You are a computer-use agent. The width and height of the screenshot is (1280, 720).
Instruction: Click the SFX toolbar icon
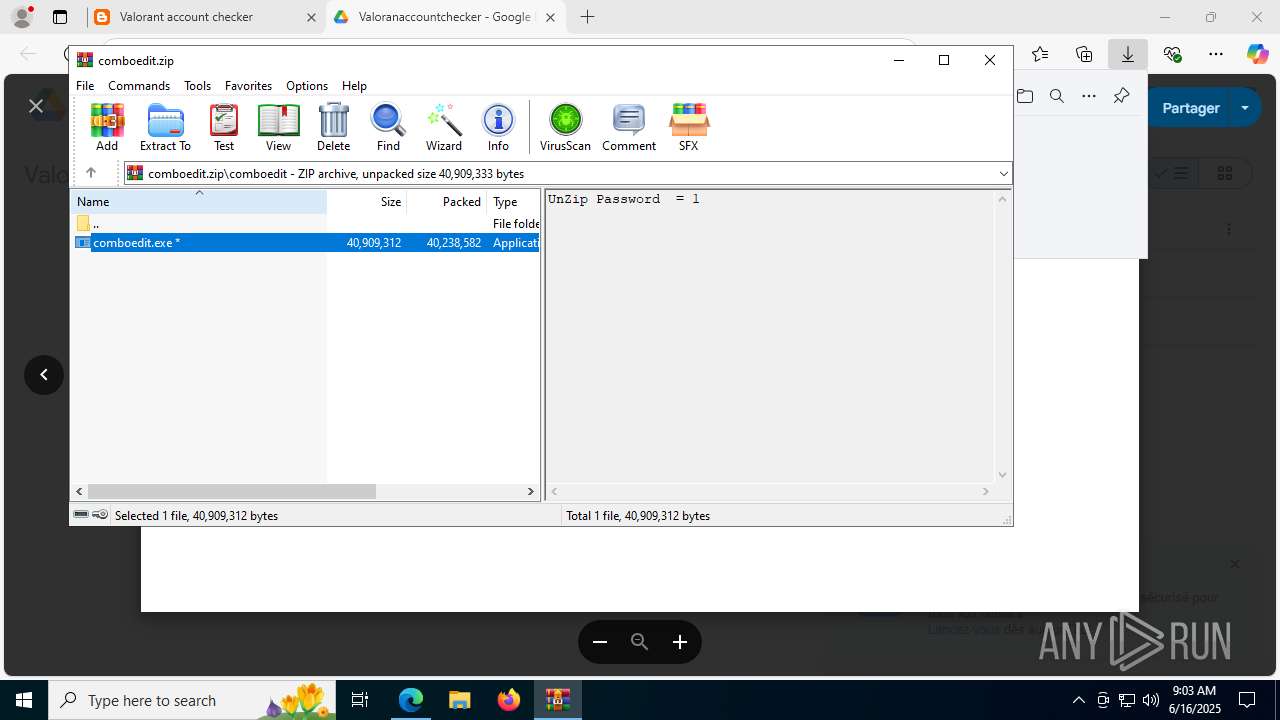click(x=688, y=127)
